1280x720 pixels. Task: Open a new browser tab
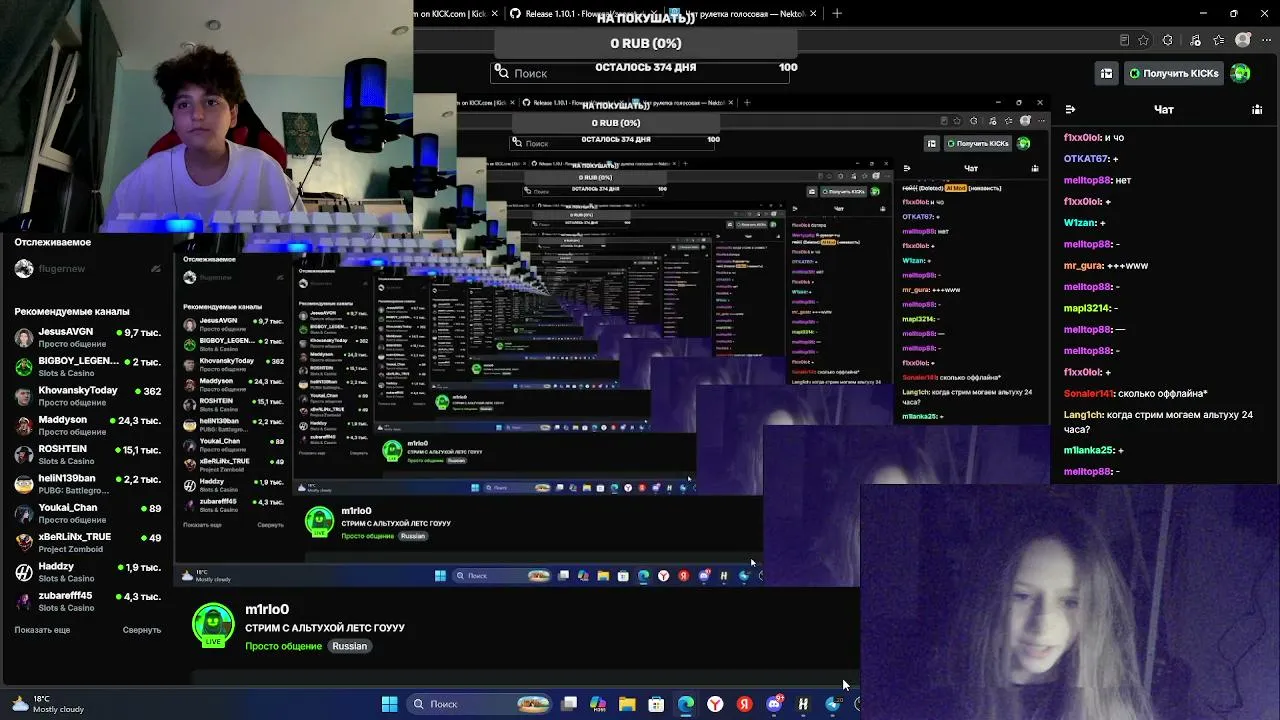837,13
